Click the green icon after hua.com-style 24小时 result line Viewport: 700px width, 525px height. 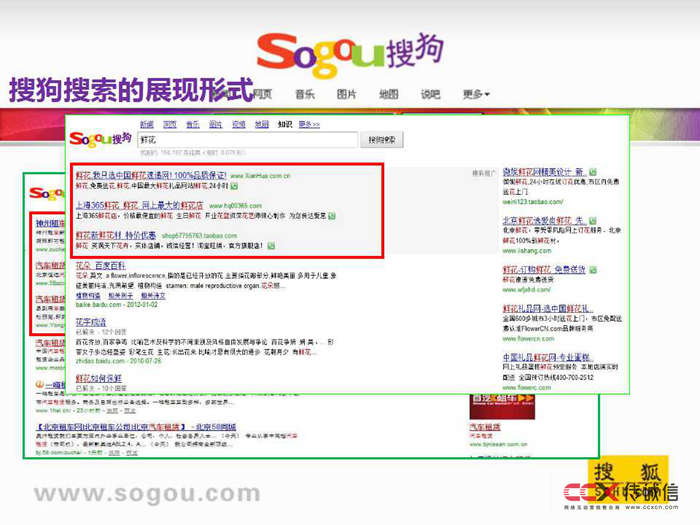pos(234,186)
